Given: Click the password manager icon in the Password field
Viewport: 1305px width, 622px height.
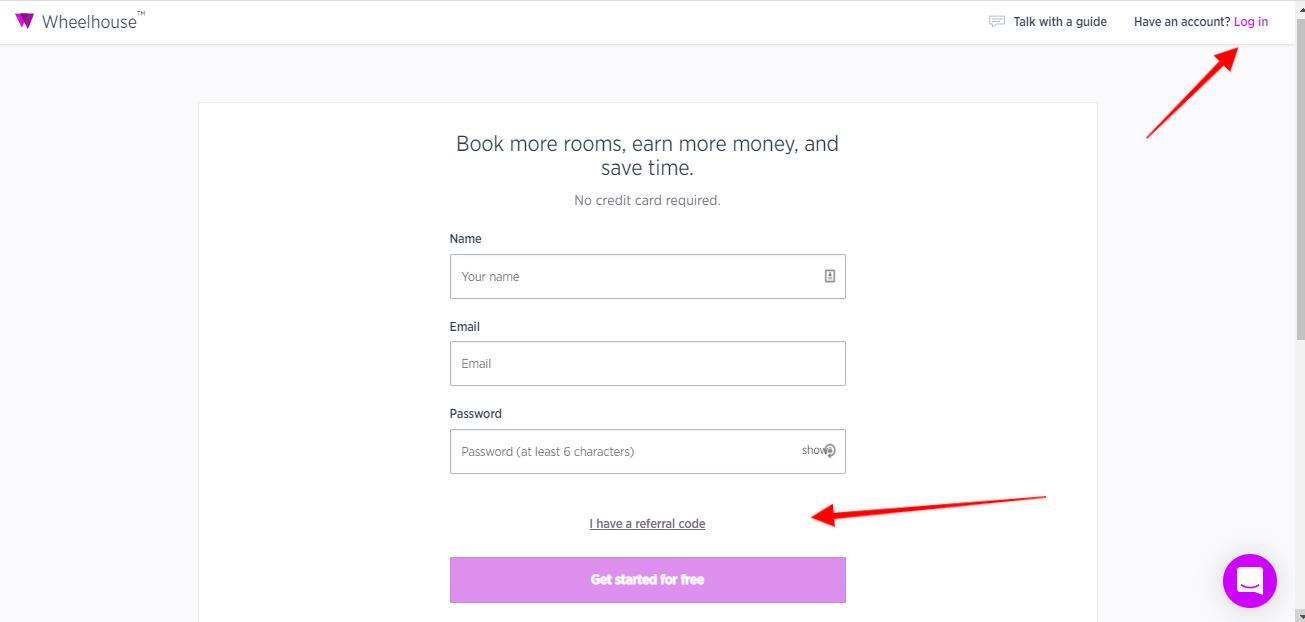Looking at the screenshot, I should point(830,451).
